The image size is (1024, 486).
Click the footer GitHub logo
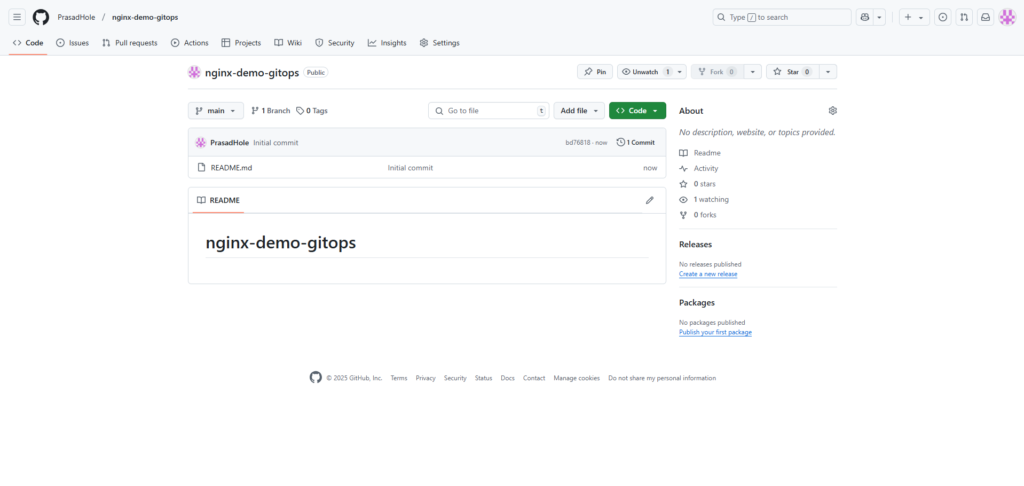[315, 378]
